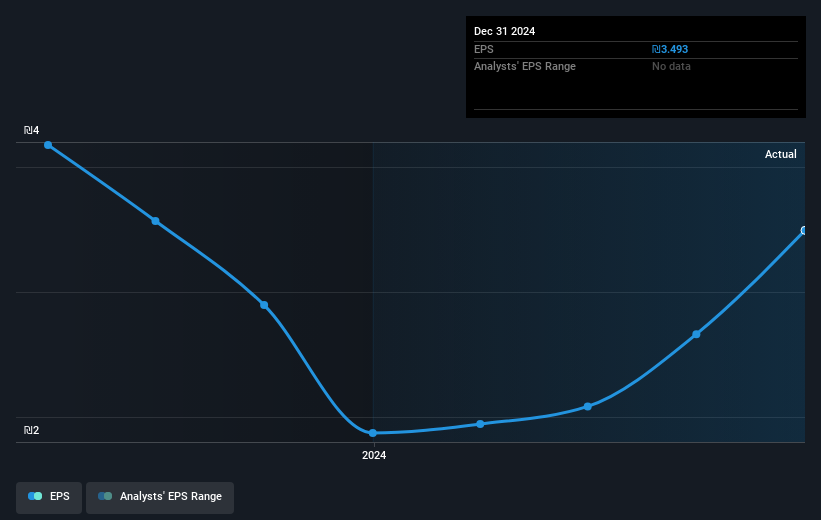The width and height of the screenshot is (821, 520).
Task: Click the 'Dec 31 2024' tooltip date
Action: coord(504,31)
